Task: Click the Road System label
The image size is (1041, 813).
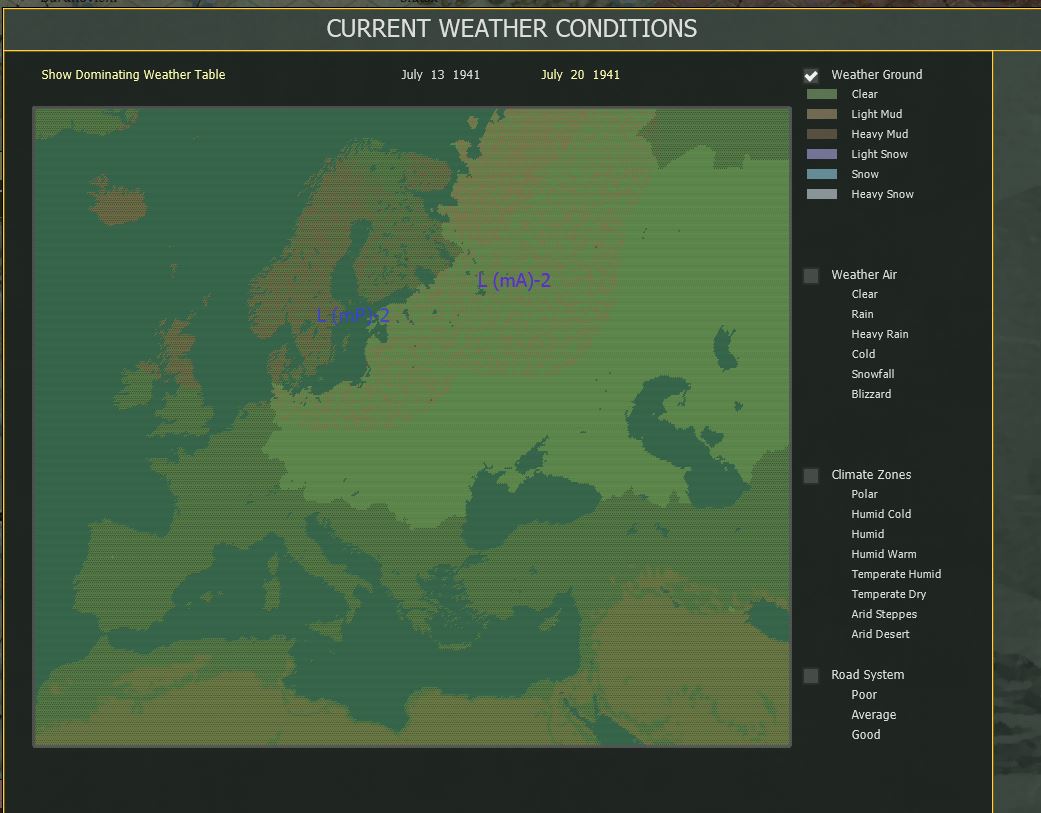Action: (x=868, y=675)
